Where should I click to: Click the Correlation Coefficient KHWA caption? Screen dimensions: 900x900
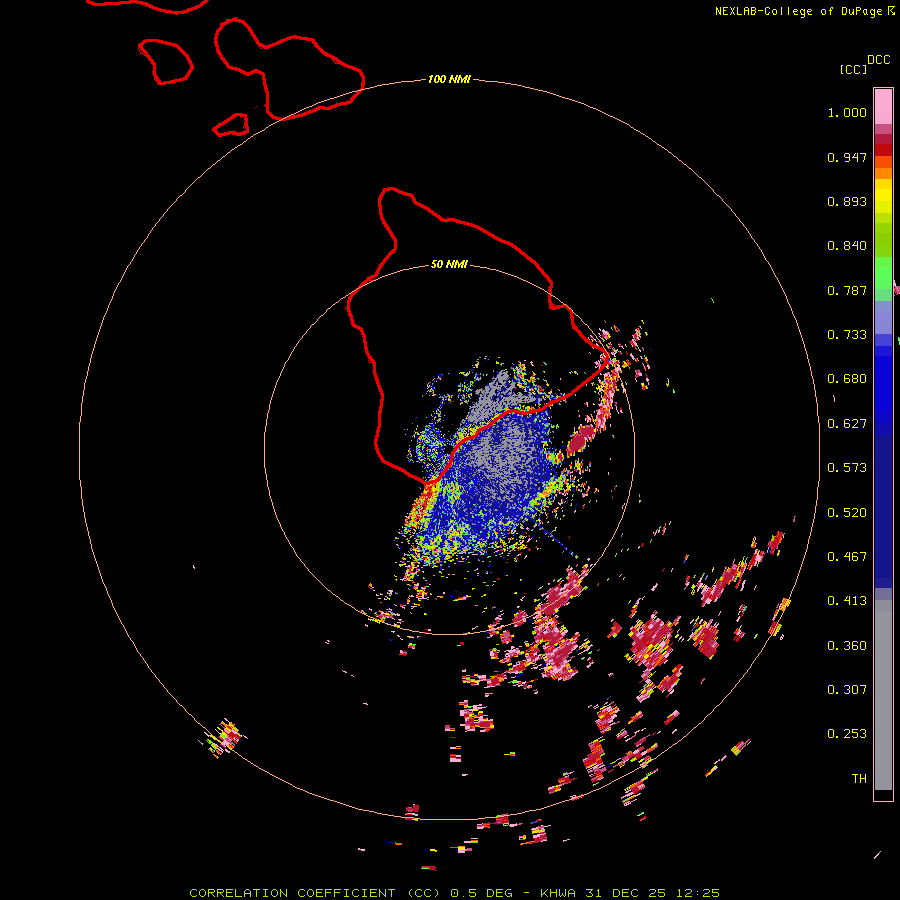point(455,893)
